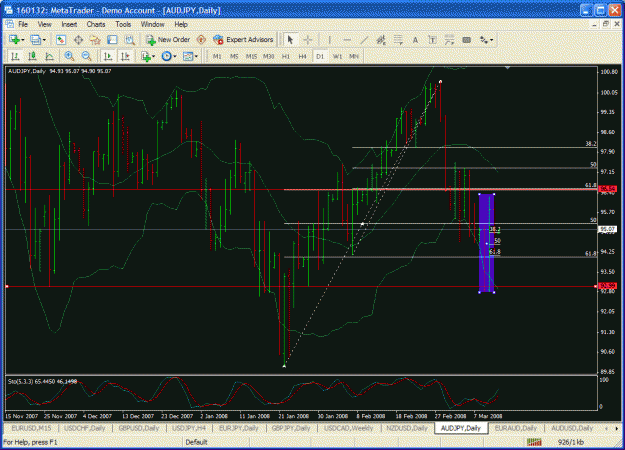
Task: Click the Templates chart icon
Action: tap(187, 56)
